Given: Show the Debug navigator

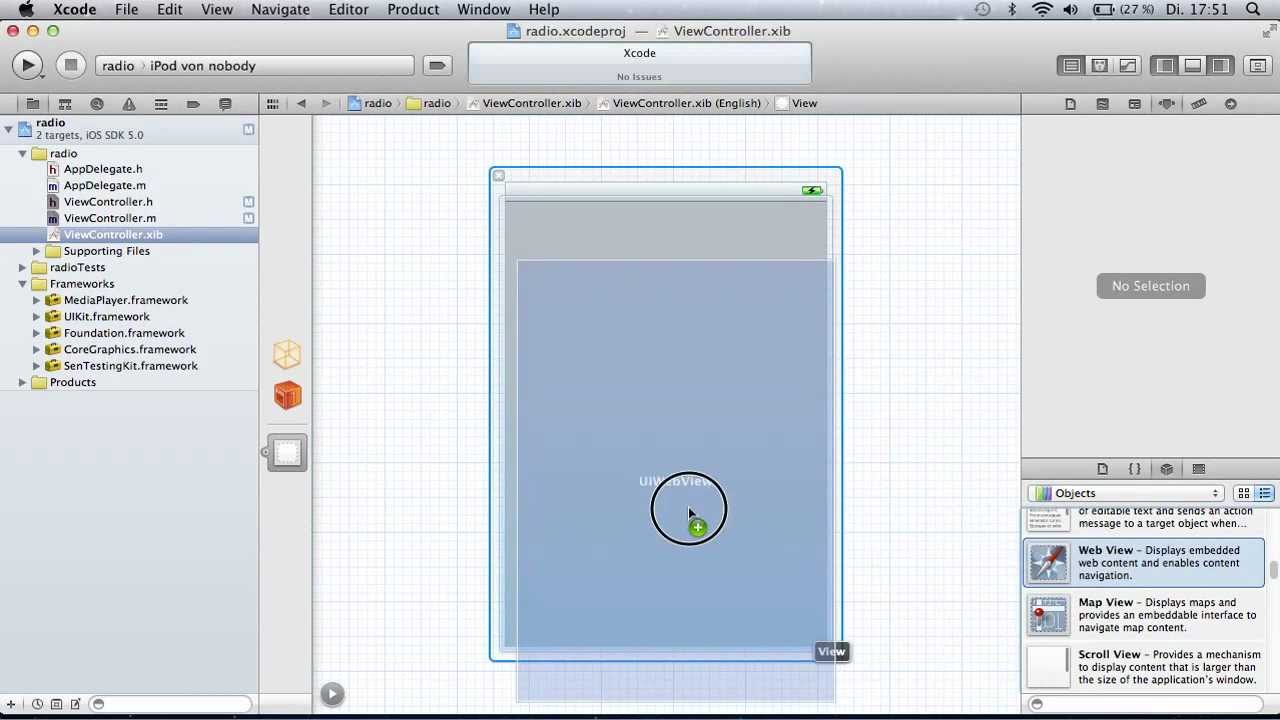Looking at the screenshot, I should click(x=161, y=104).
